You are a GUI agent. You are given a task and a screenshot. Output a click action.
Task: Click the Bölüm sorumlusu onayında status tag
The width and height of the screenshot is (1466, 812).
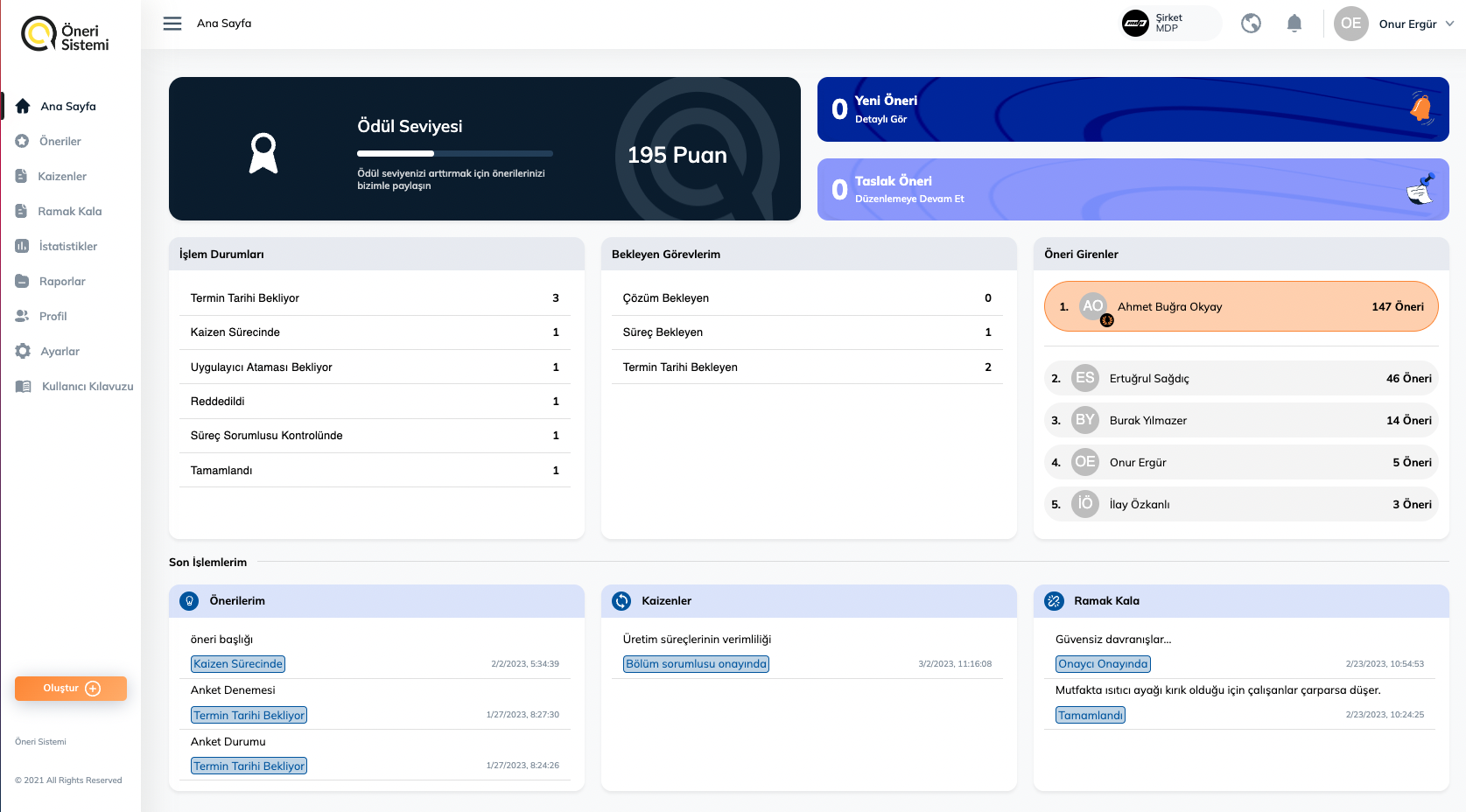(x=696, y=664)
